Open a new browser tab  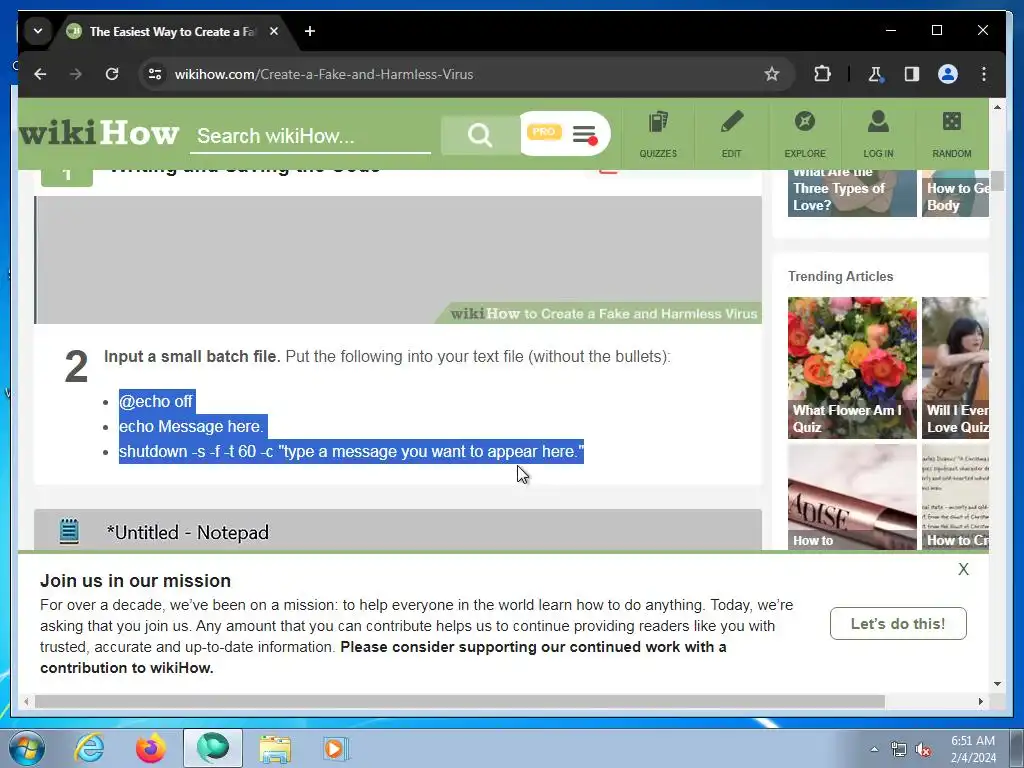(x=310, y=31)
